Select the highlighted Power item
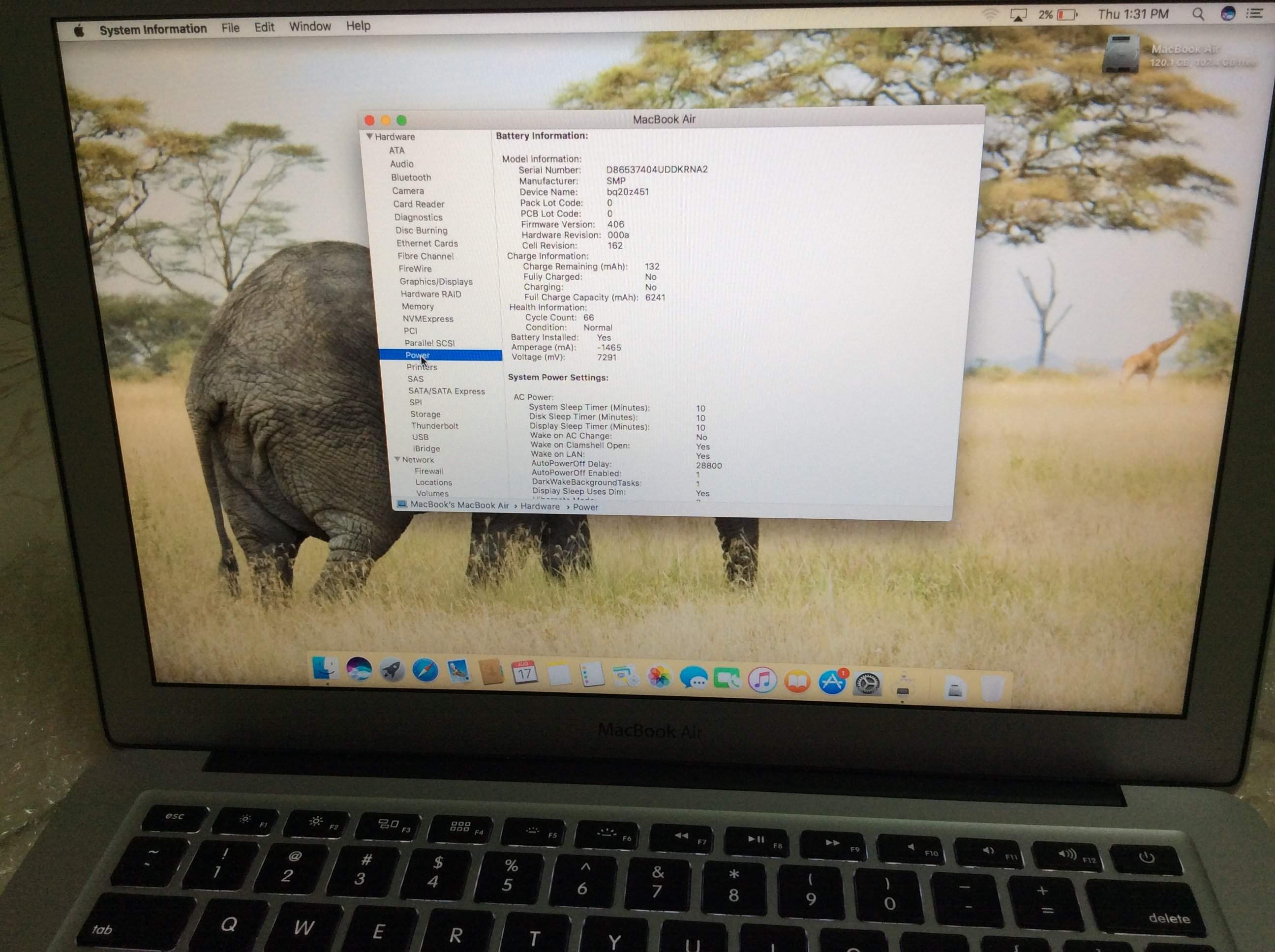The height and width of the screenshot is (952, 1275). pos(440,355)
